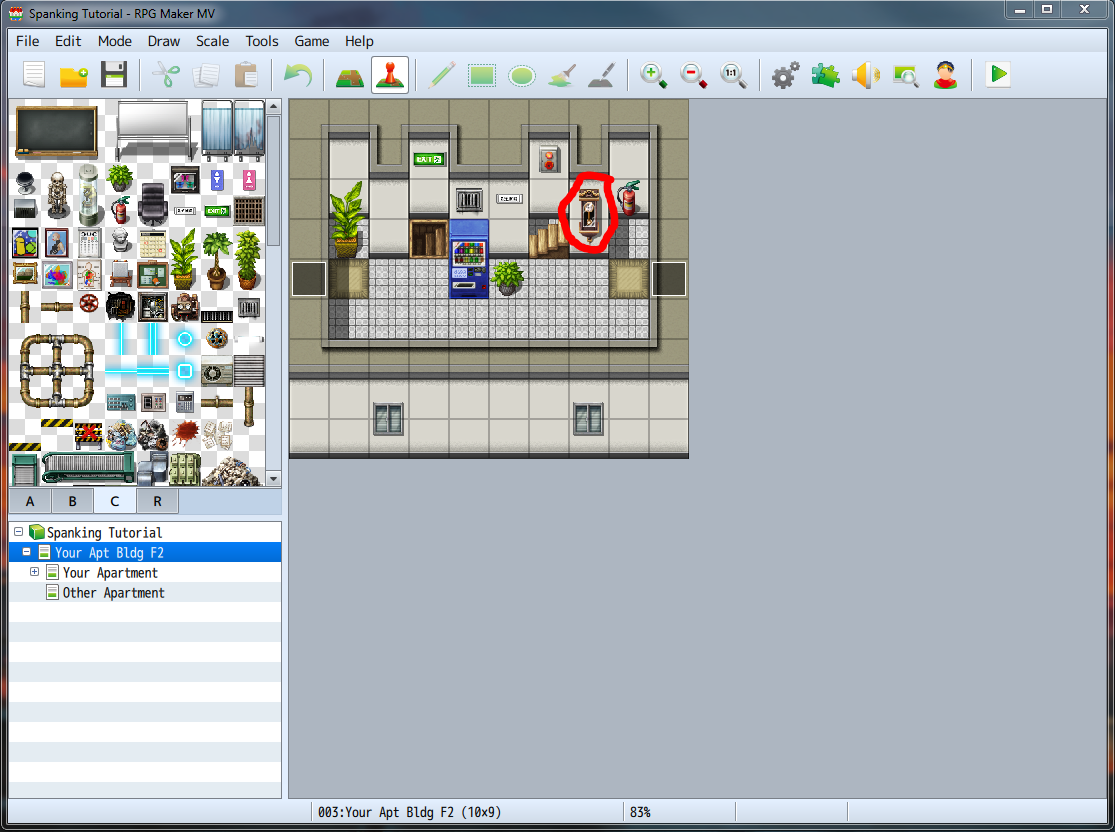Save the project via floppy disk icon

click(114, 75)
